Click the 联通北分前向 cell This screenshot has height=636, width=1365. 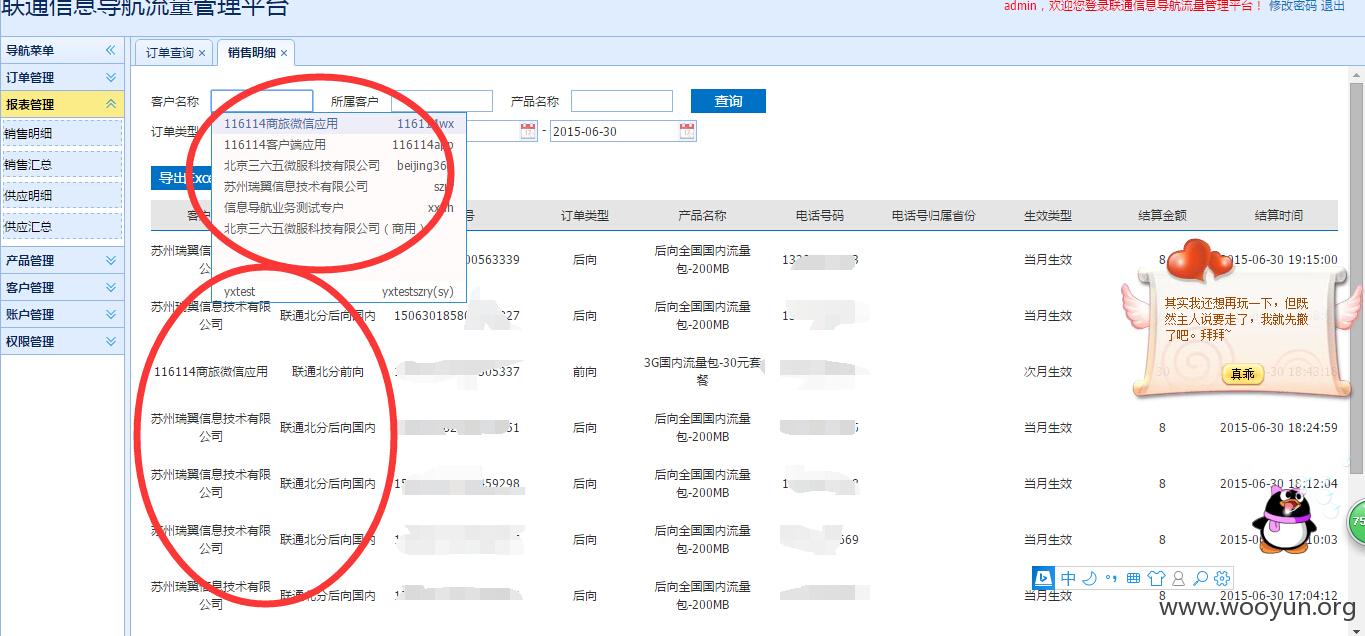(328, 372)
